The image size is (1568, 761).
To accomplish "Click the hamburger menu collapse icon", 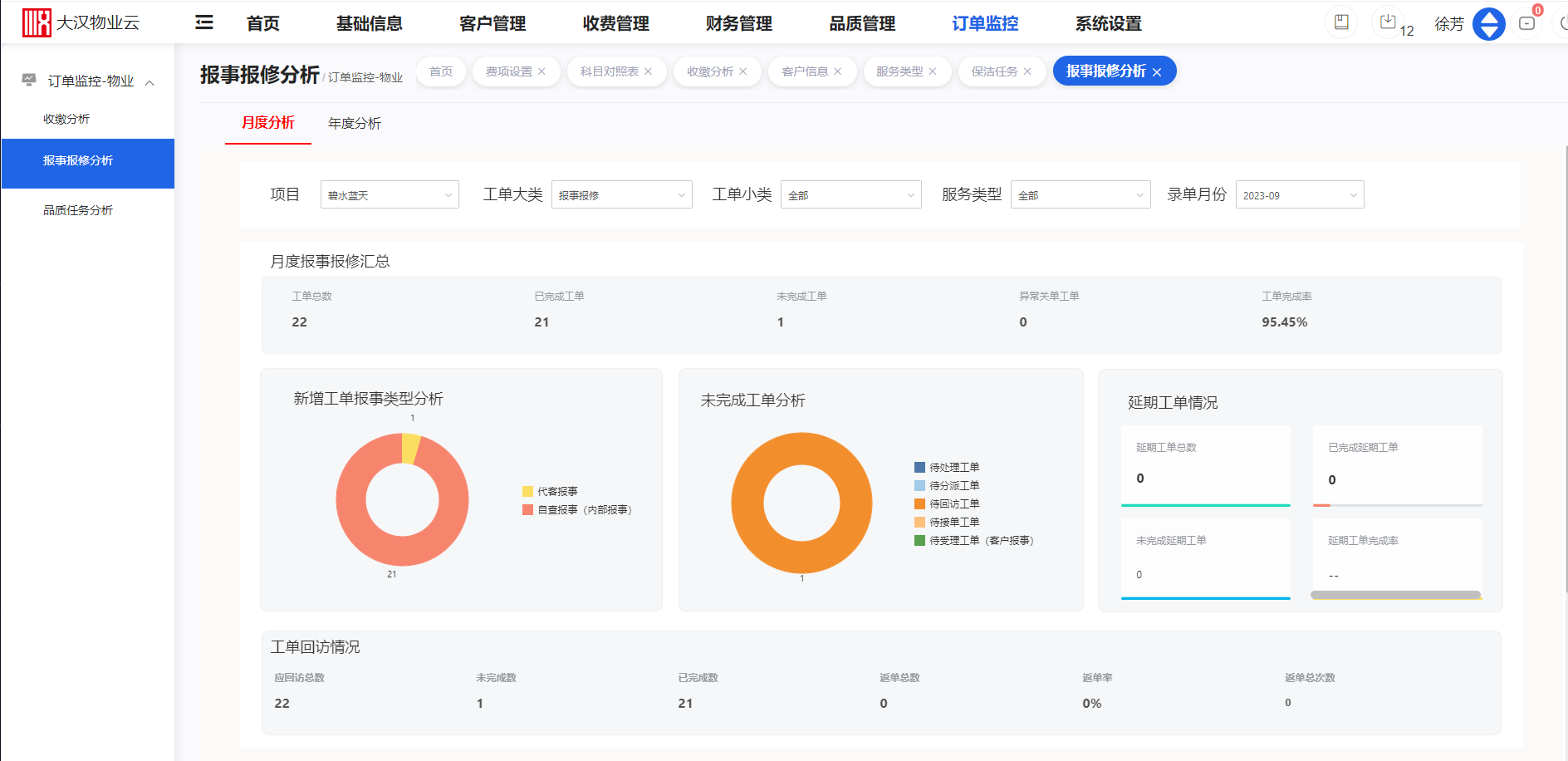I will pos(203,22).
